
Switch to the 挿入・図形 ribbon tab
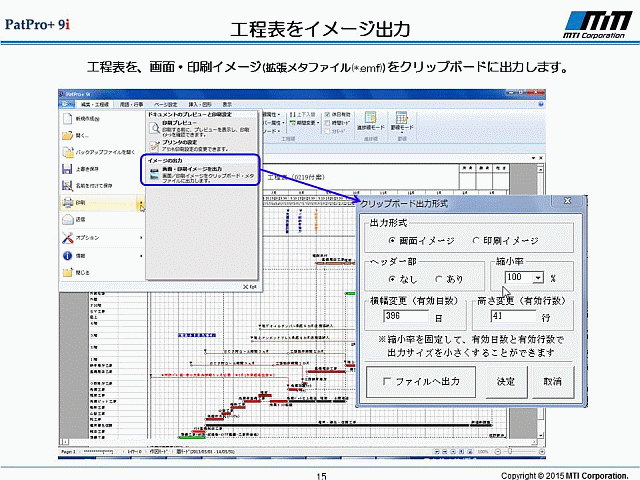point(200,104)
